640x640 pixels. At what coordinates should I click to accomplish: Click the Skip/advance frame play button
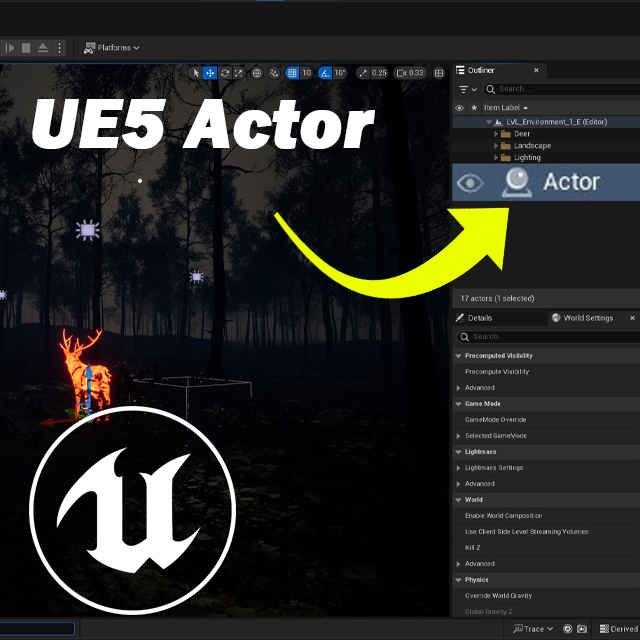(x=9, y=48)
